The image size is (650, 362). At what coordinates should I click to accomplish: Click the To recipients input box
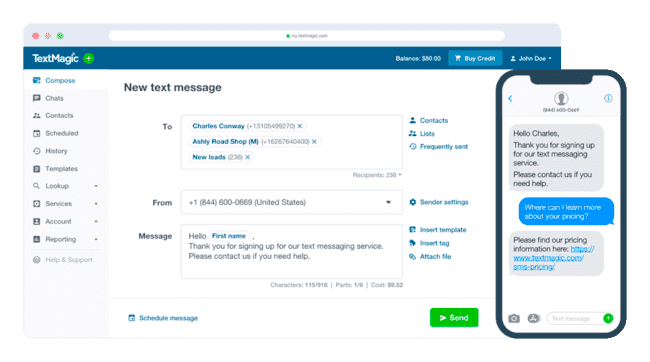click(x=291, y=142)
